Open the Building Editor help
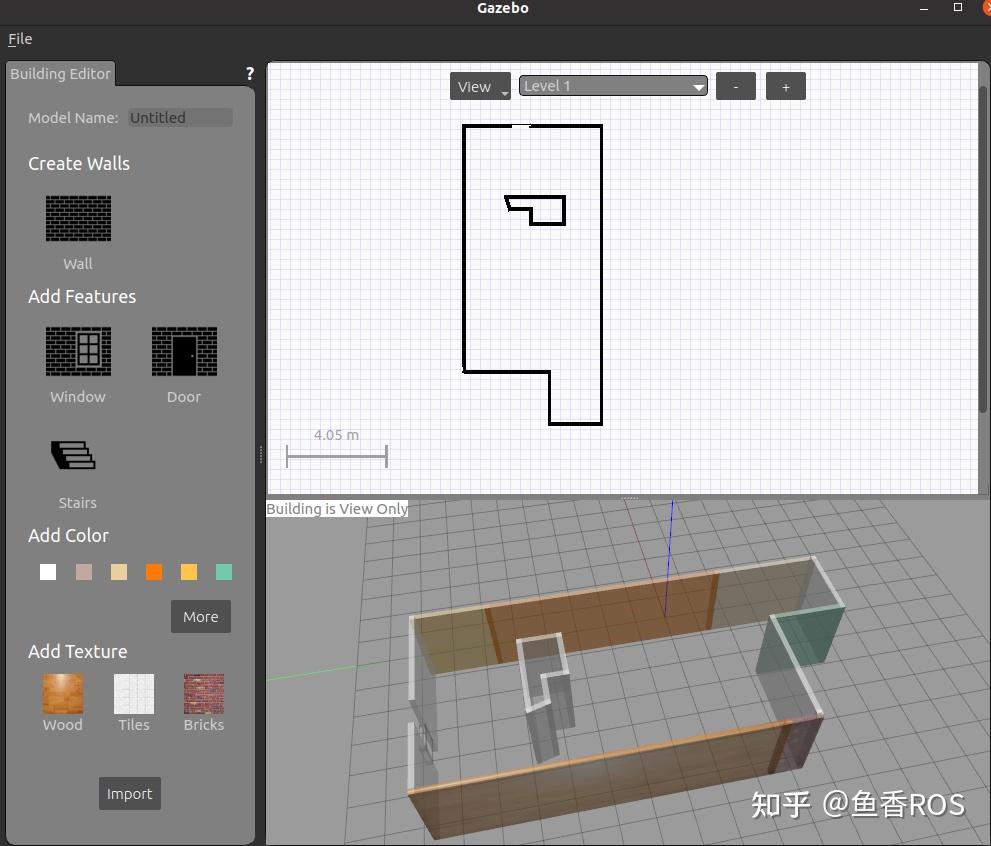The width and height of the screenshot is (991, 846). tap(249, 73)
